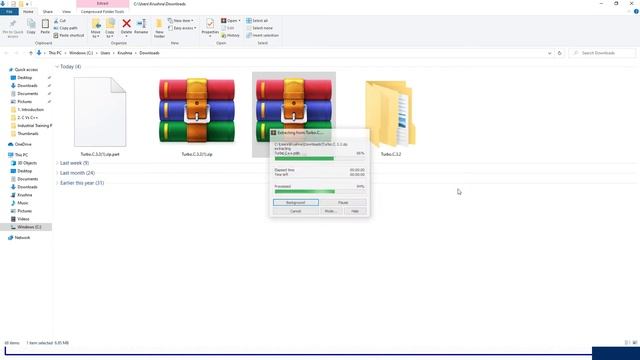
Task: Click Copy path in the Clipboard group
Action: point(65,28)
